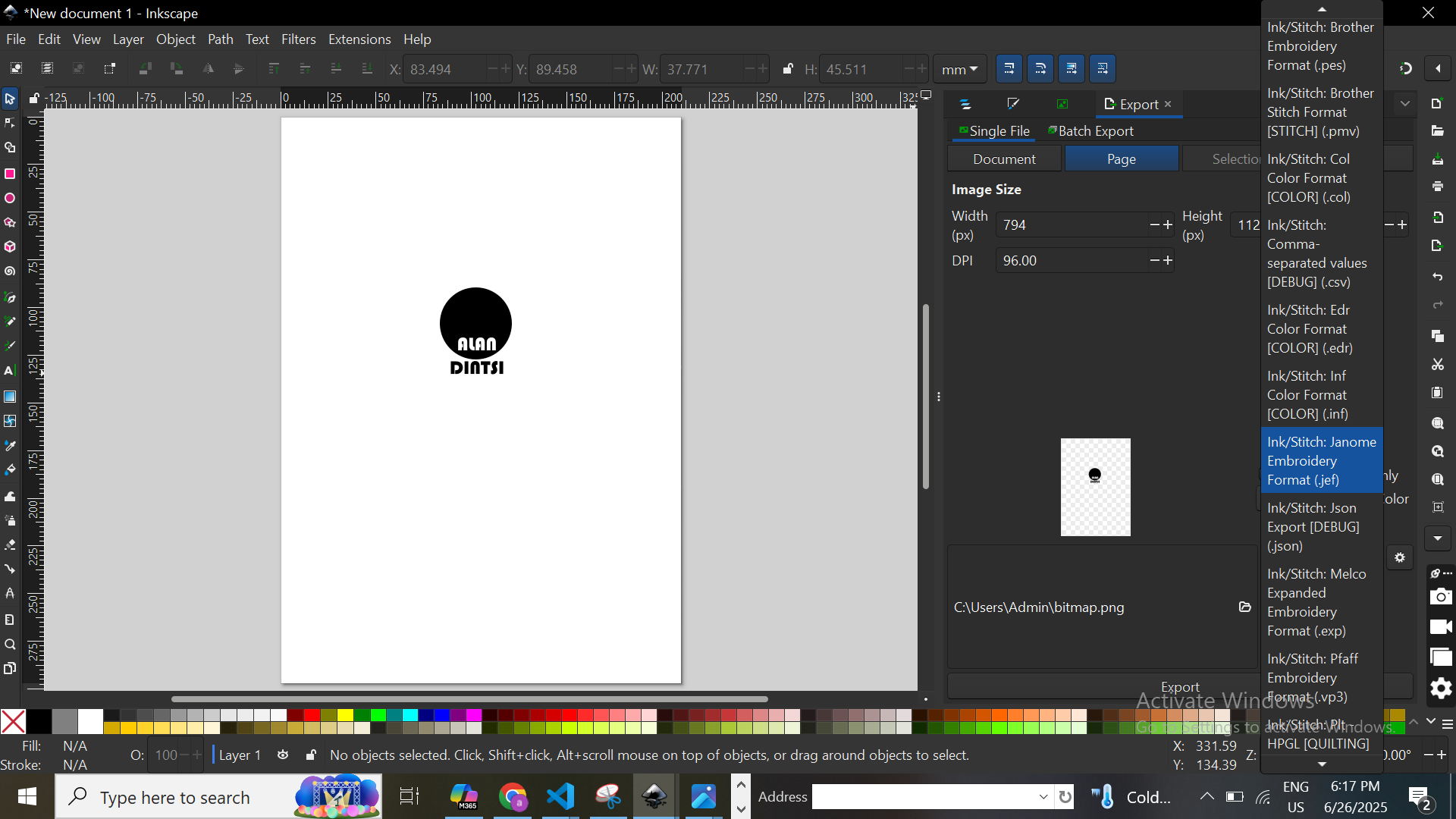Screen dimensions: 1456x819
Task: Click the Document export area button
Action: (x=1004, y=159)
